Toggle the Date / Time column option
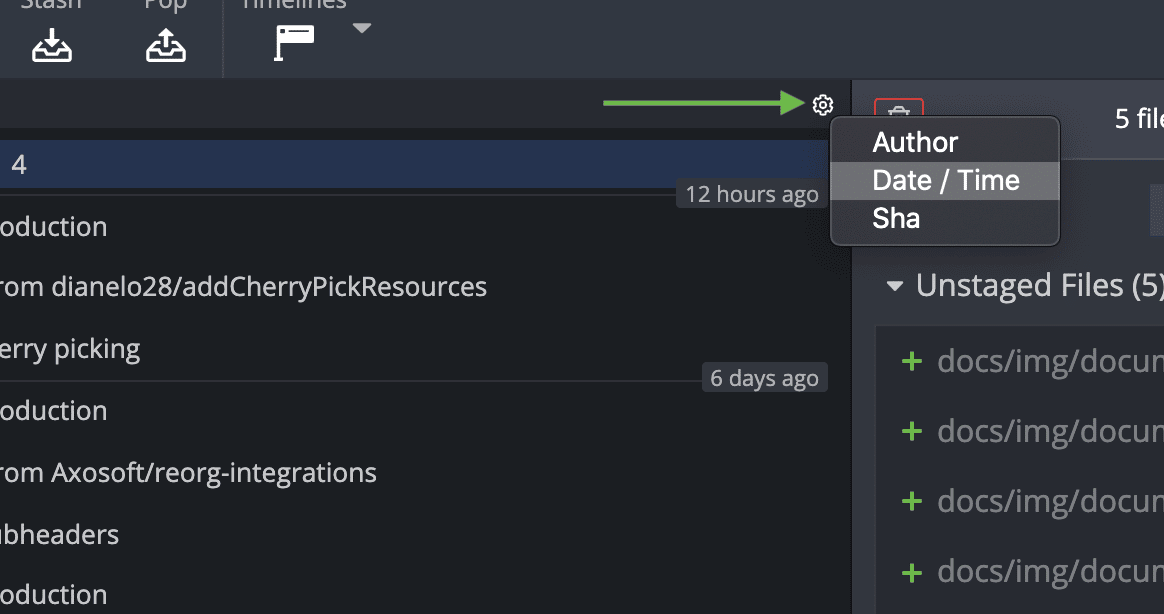This screenshot has width=1164, height=614. point(945,181)
